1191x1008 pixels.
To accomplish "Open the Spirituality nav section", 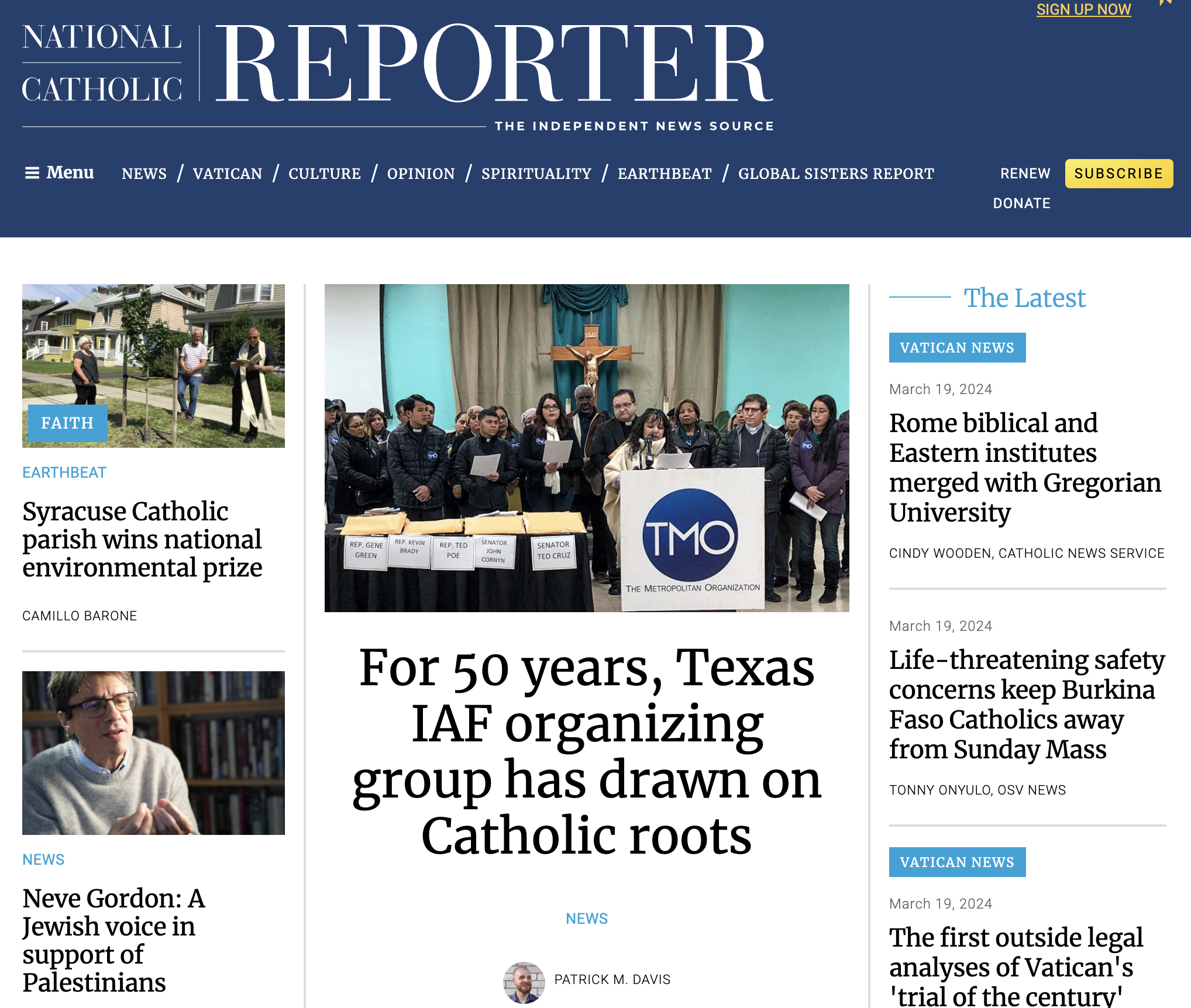I will pos(536,174).
